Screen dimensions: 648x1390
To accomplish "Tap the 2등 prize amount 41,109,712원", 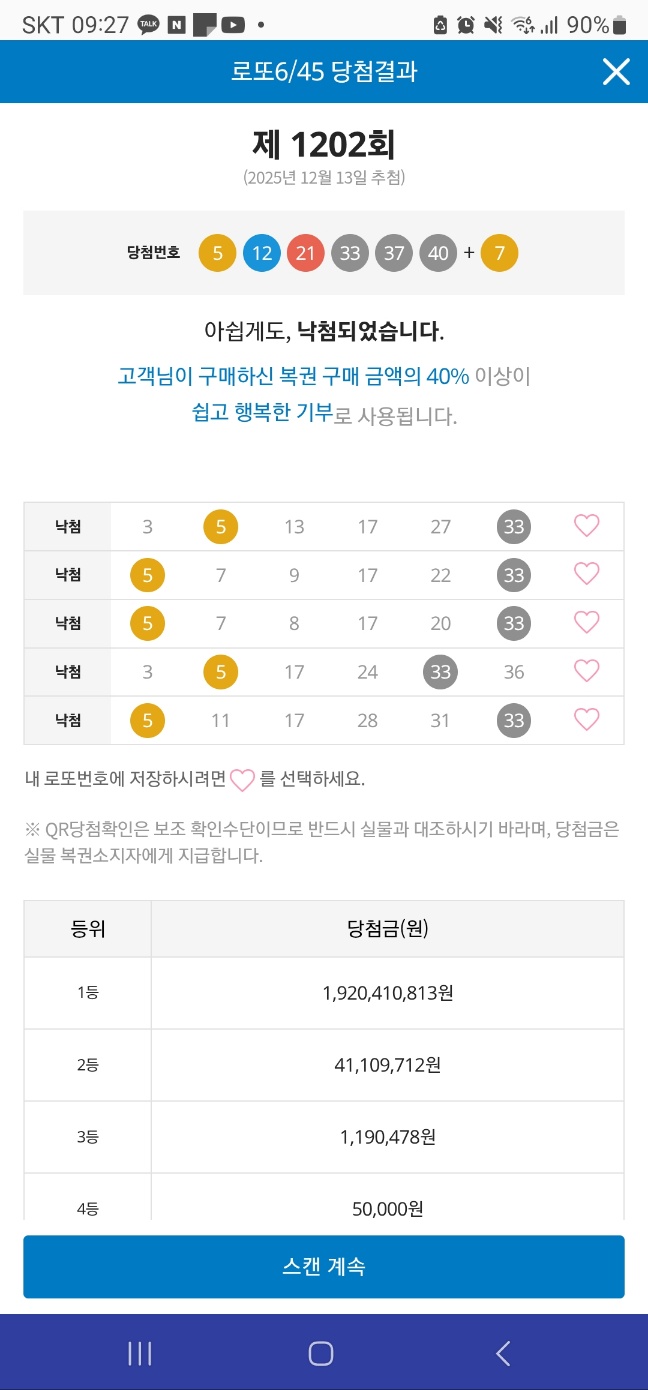I will pos(387,1065).
